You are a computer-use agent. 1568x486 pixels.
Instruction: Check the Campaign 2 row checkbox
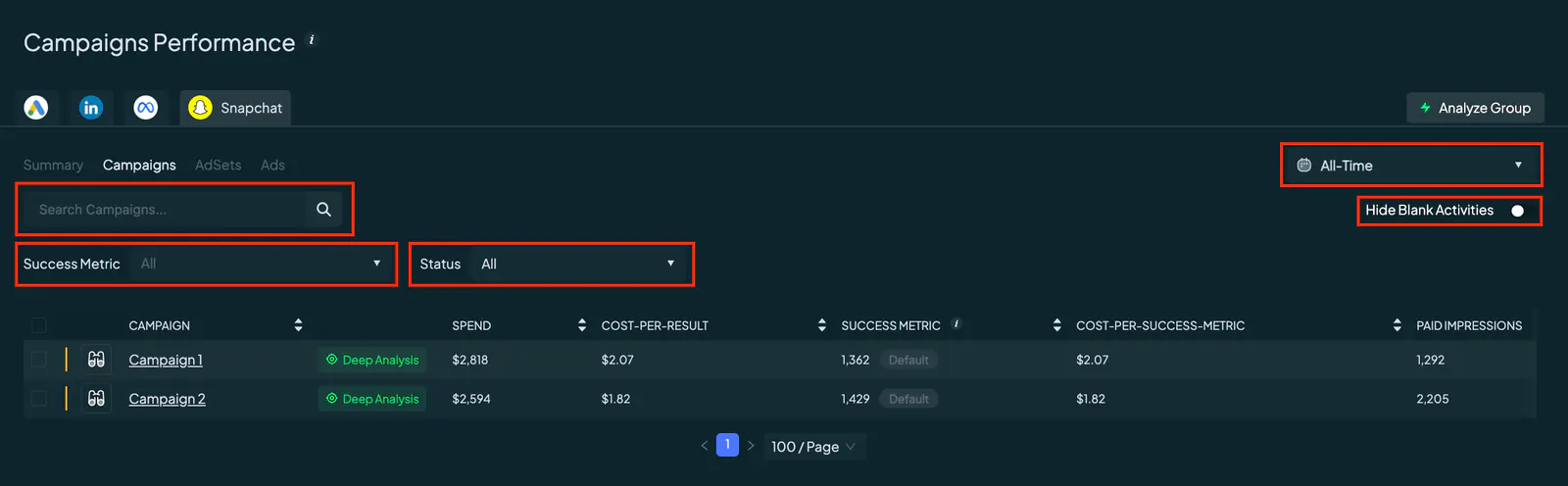point(38,399)
